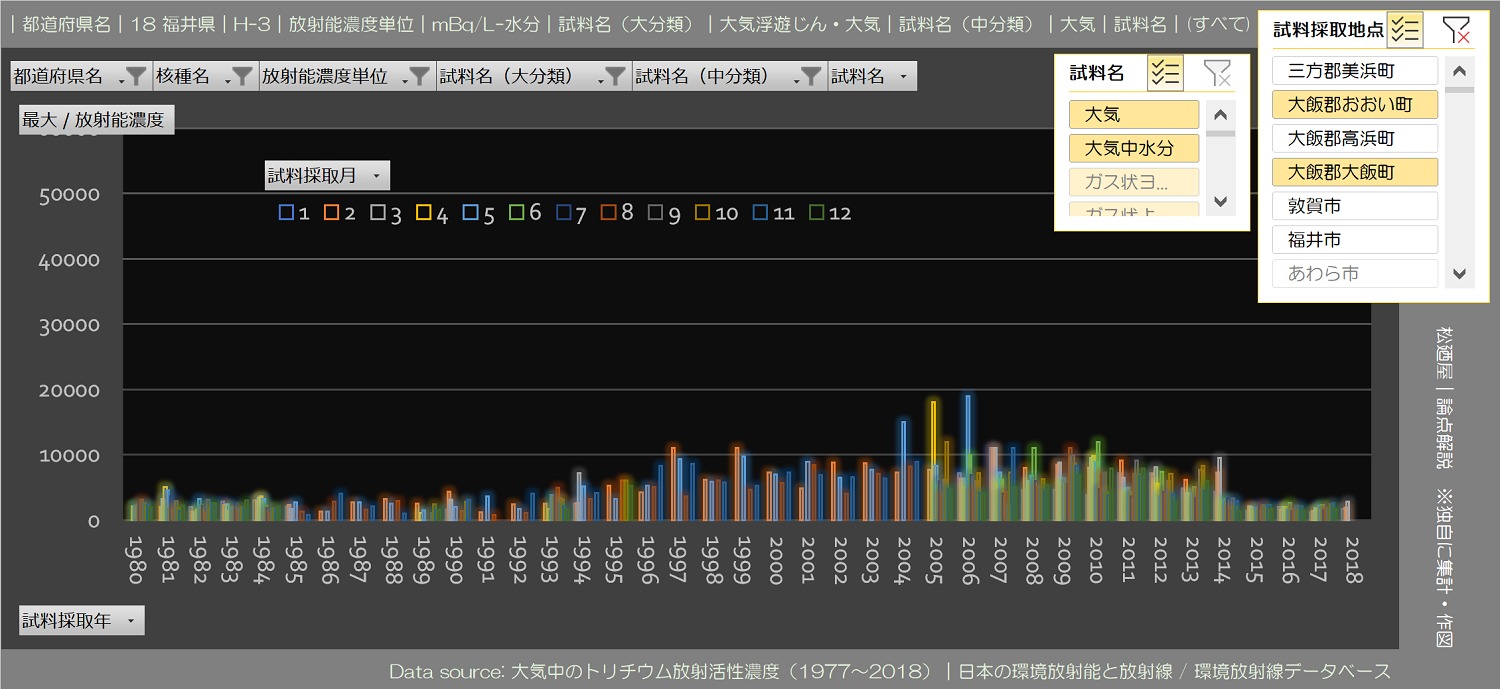The width and height of the screenshot is (1500, 689).
Task: Select legend entry for month 9
Action: [664, 213]
